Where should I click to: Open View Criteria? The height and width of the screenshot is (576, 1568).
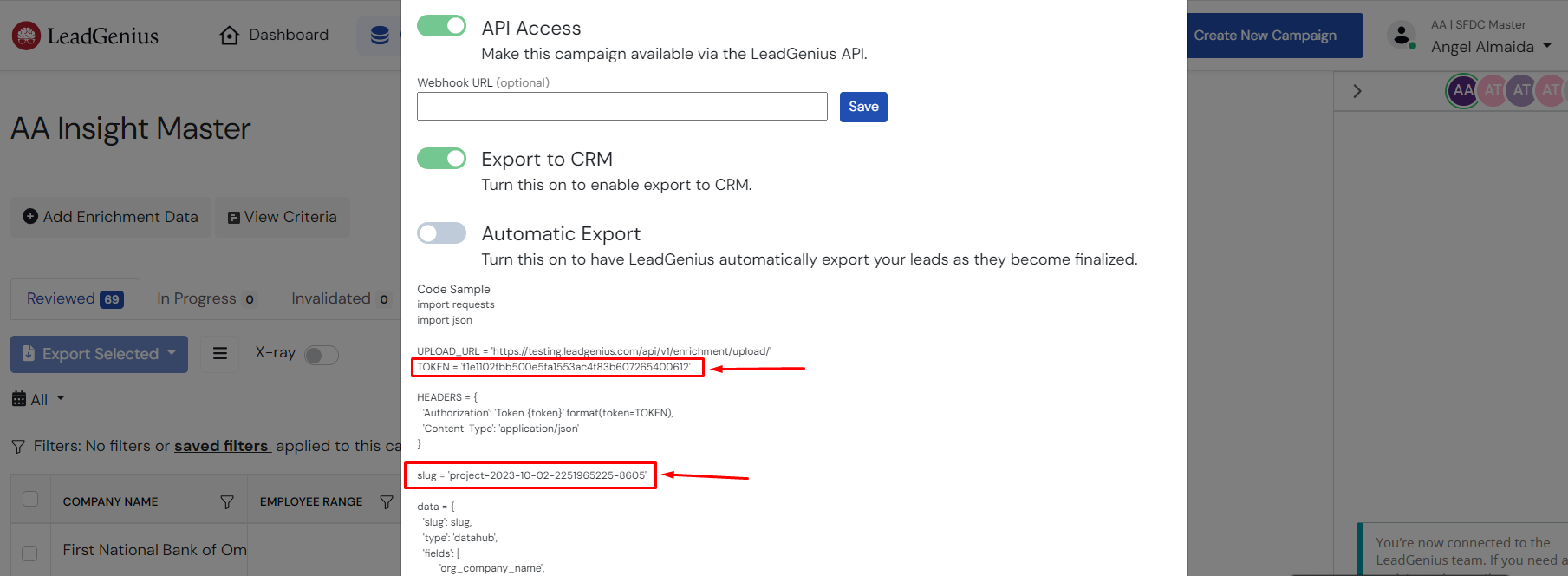[x=283, y=217]
